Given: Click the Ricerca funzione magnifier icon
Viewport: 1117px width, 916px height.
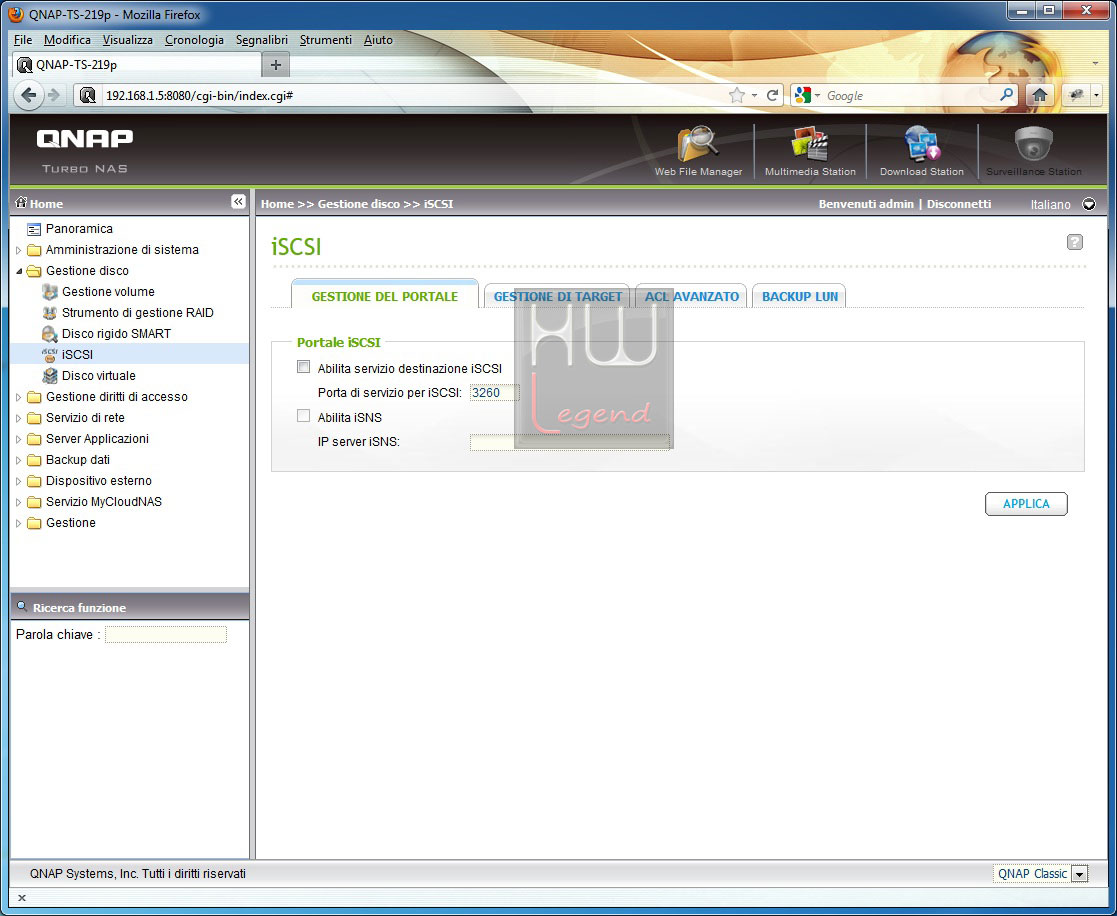Looking at the screenshot, I should [x=22, y=607].
